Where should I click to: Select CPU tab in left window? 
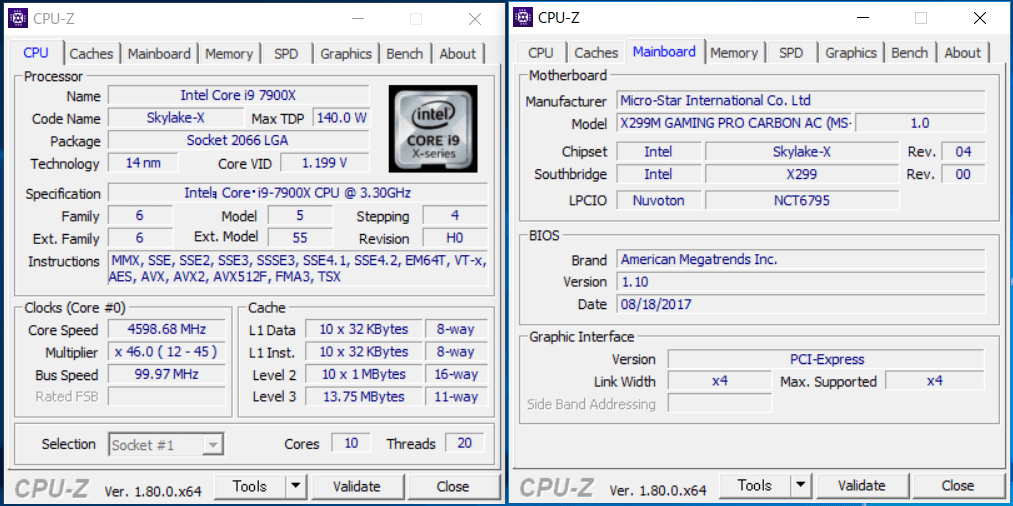coord(36,52)
